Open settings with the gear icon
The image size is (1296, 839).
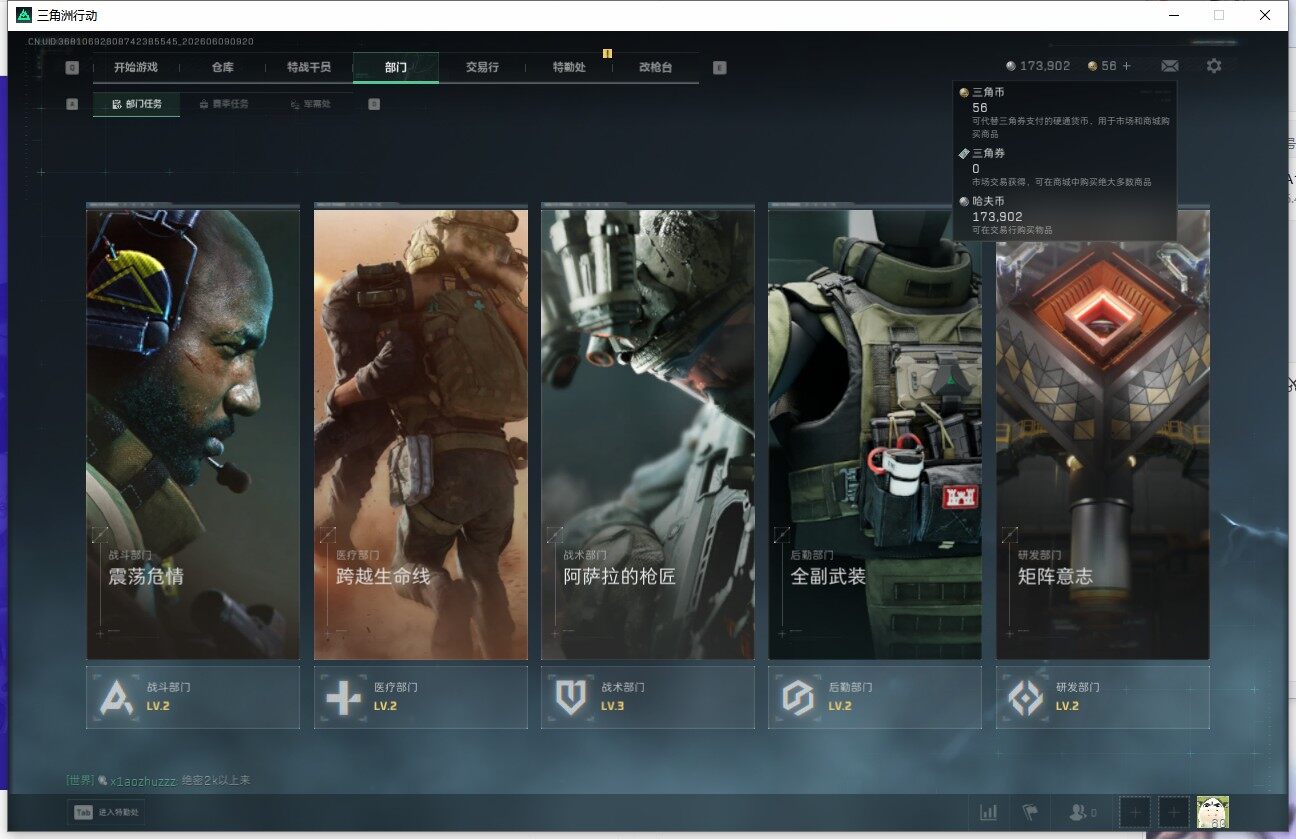[1214, 66]
